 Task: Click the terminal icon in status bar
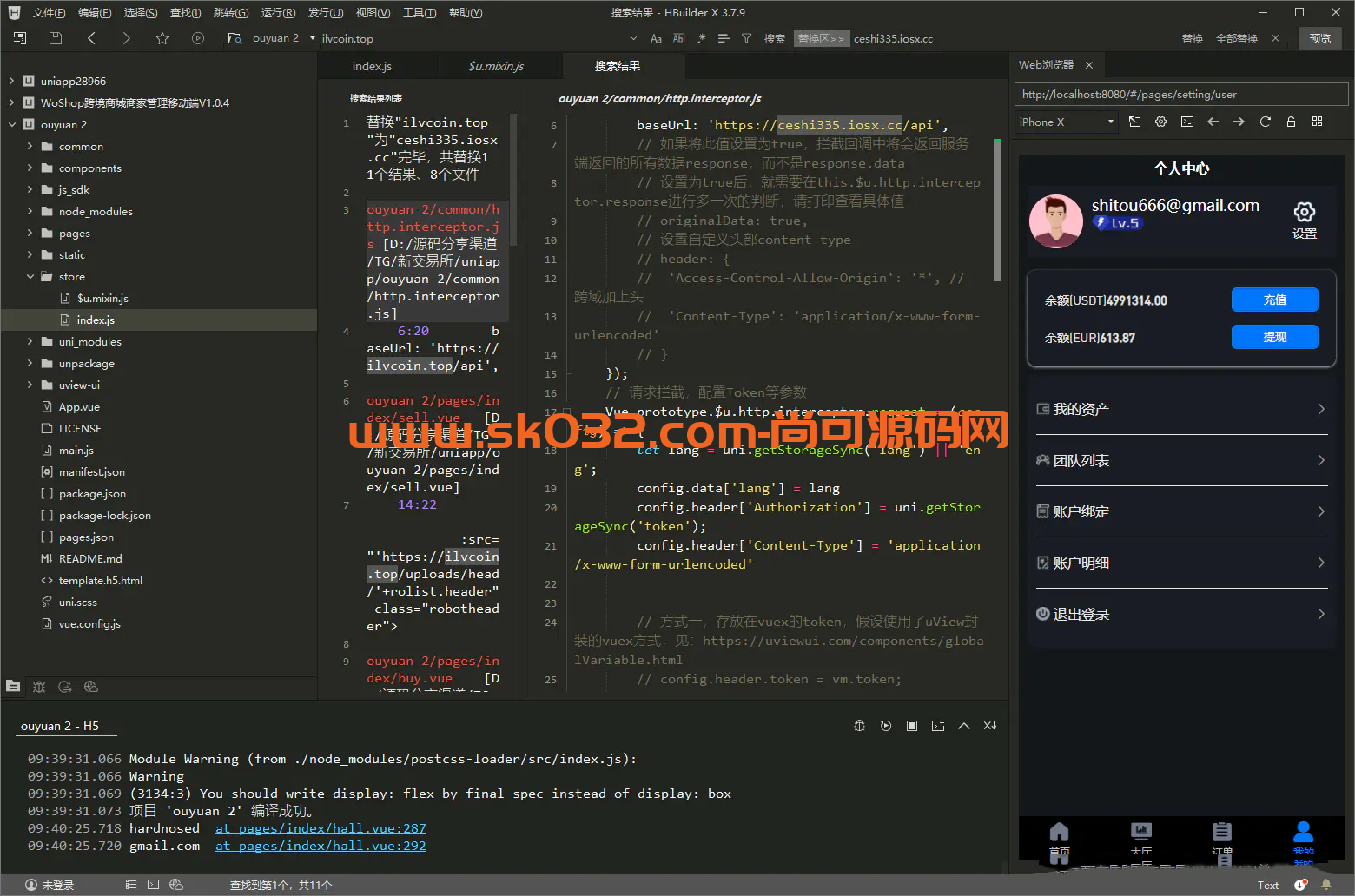click(x=153, y=885)
